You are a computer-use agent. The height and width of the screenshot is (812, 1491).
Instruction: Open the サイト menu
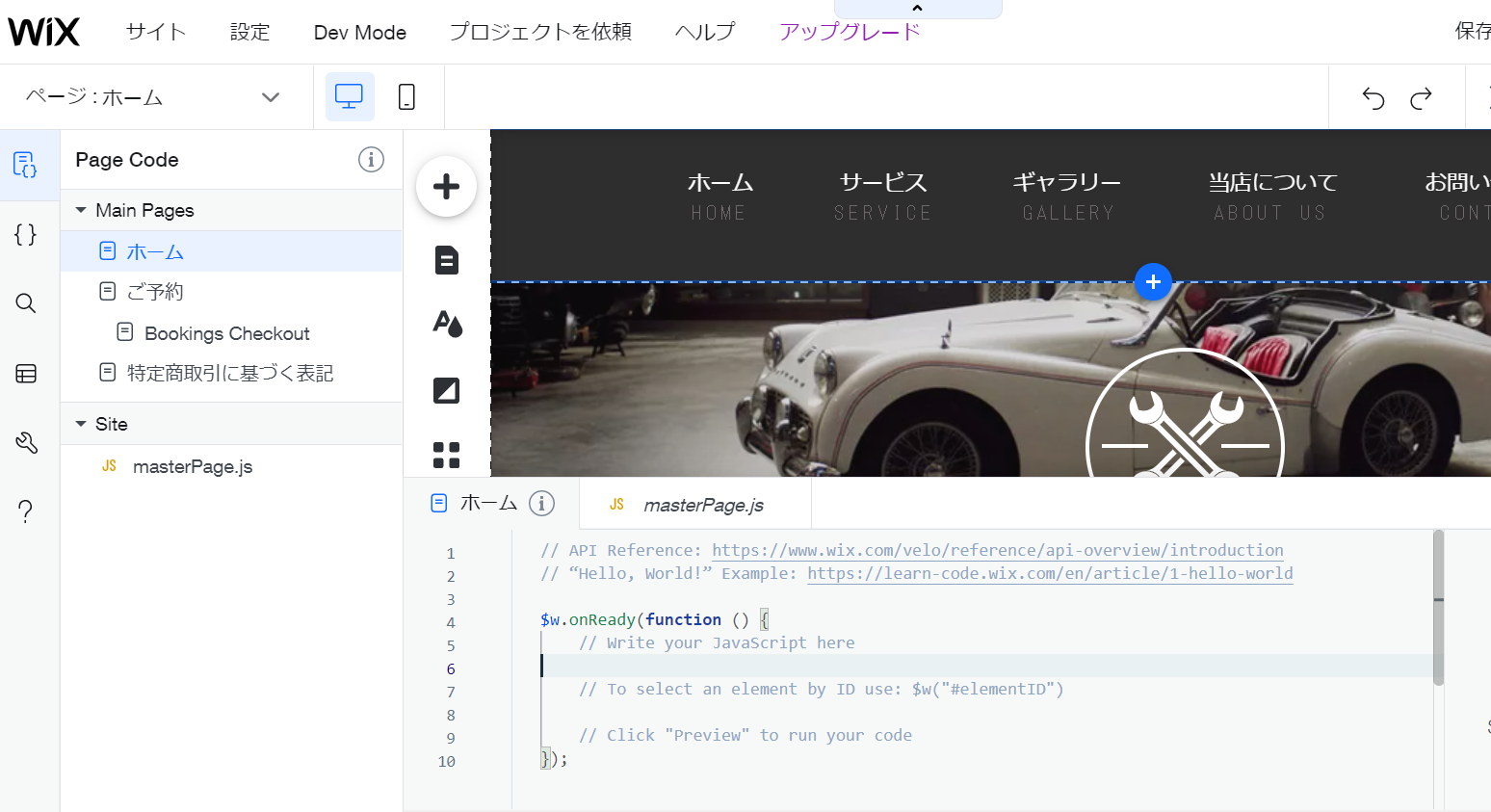pos(155,32)
